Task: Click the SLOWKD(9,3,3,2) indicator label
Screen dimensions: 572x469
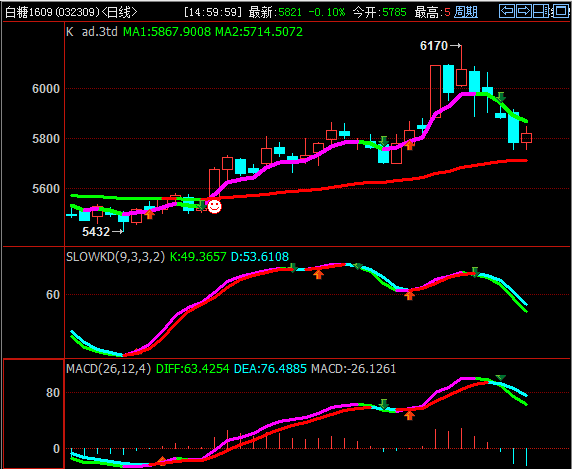Action: point(116,257)
